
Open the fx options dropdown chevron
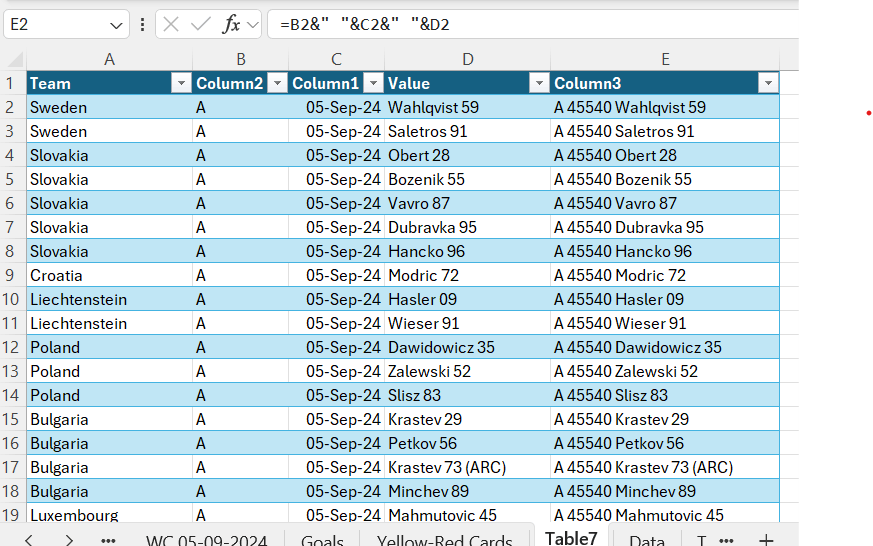(253, 25)
